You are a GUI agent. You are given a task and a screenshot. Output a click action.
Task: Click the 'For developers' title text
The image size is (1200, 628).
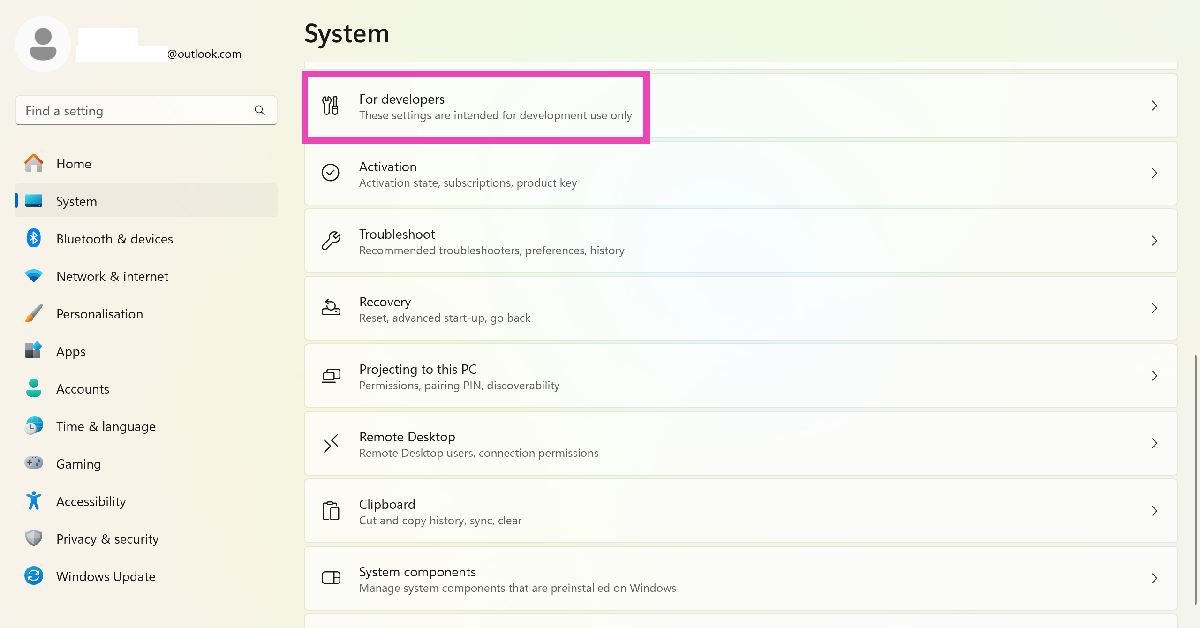tap(402, 99)
